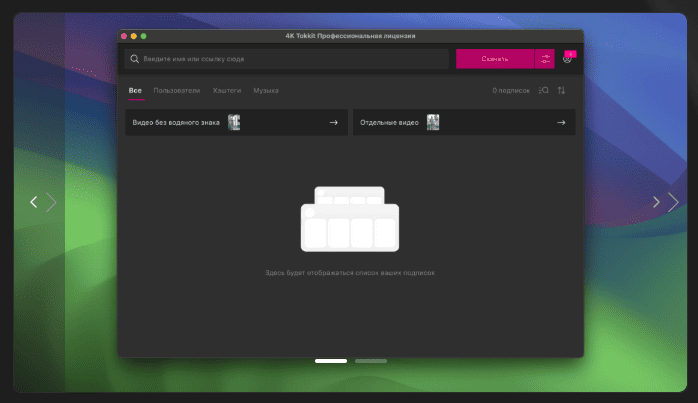
Task: Switch to the Пользователи tab
Action: 177,90
